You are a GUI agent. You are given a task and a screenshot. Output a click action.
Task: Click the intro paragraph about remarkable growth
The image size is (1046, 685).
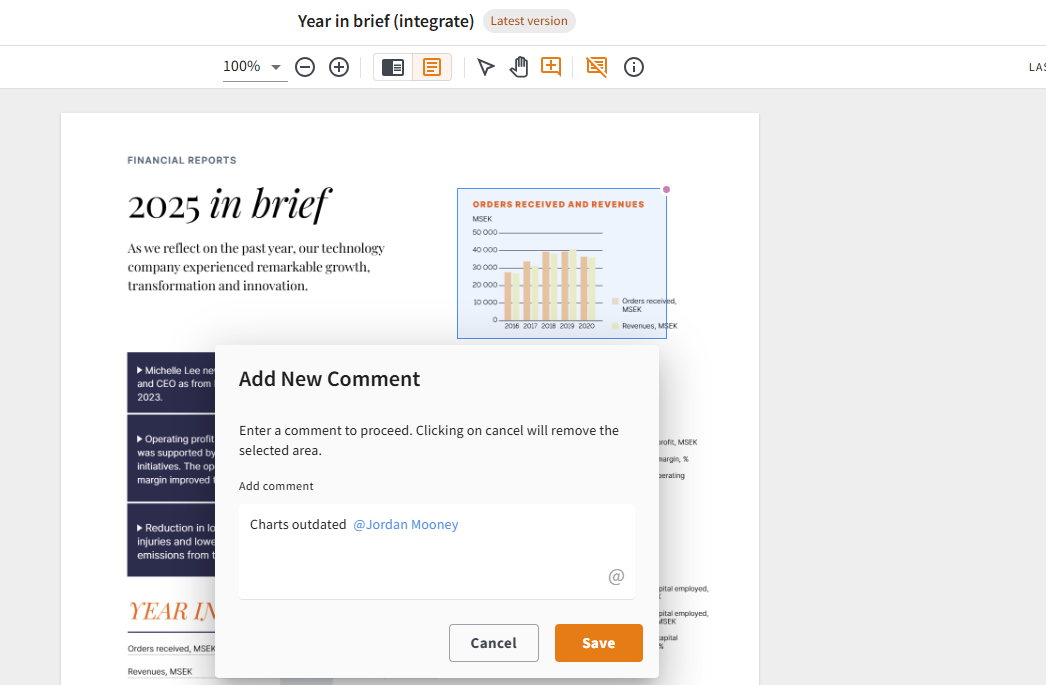256,267
